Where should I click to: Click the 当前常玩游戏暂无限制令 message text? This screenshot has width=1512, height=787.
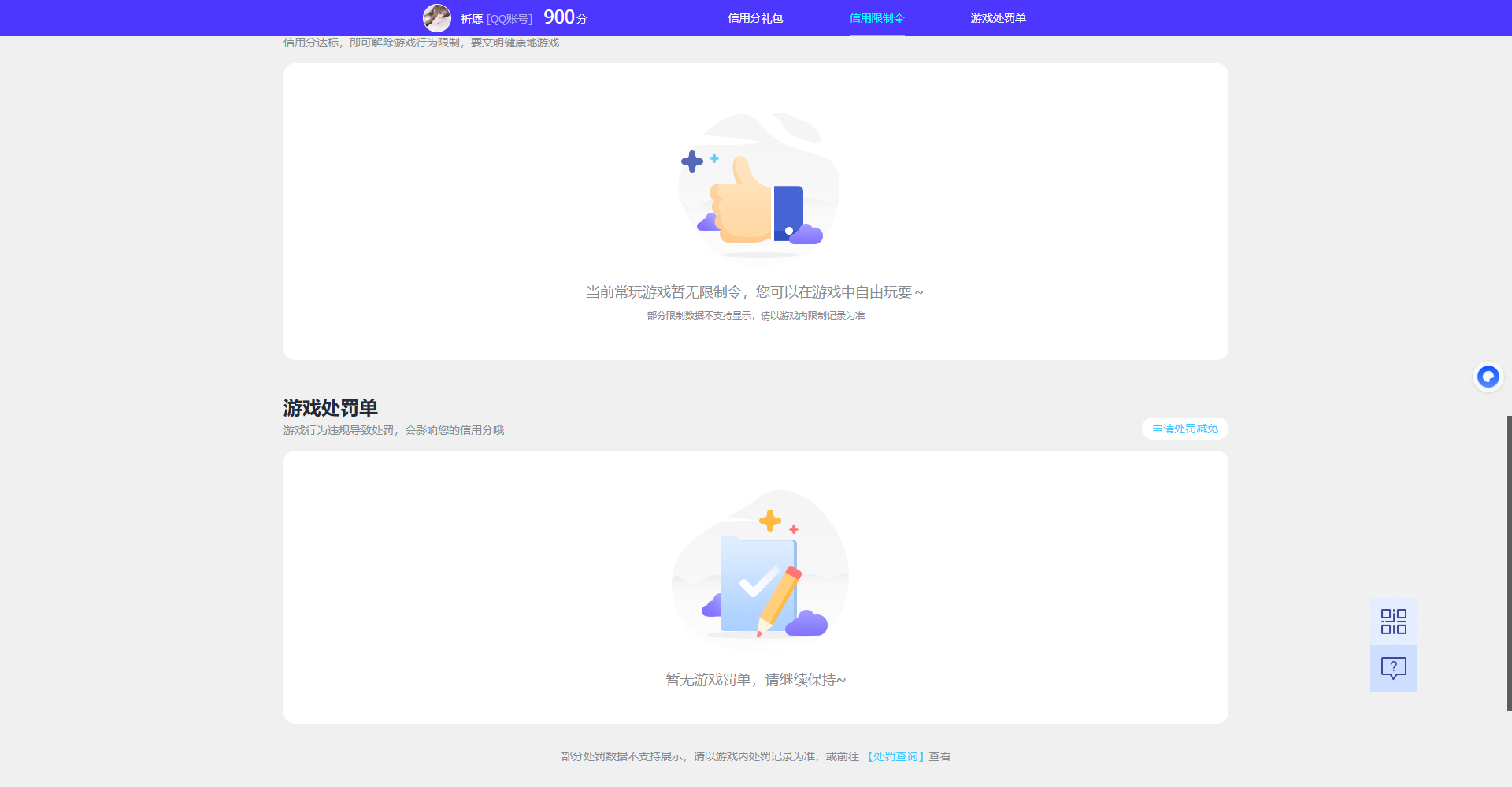tap(755, 291)
